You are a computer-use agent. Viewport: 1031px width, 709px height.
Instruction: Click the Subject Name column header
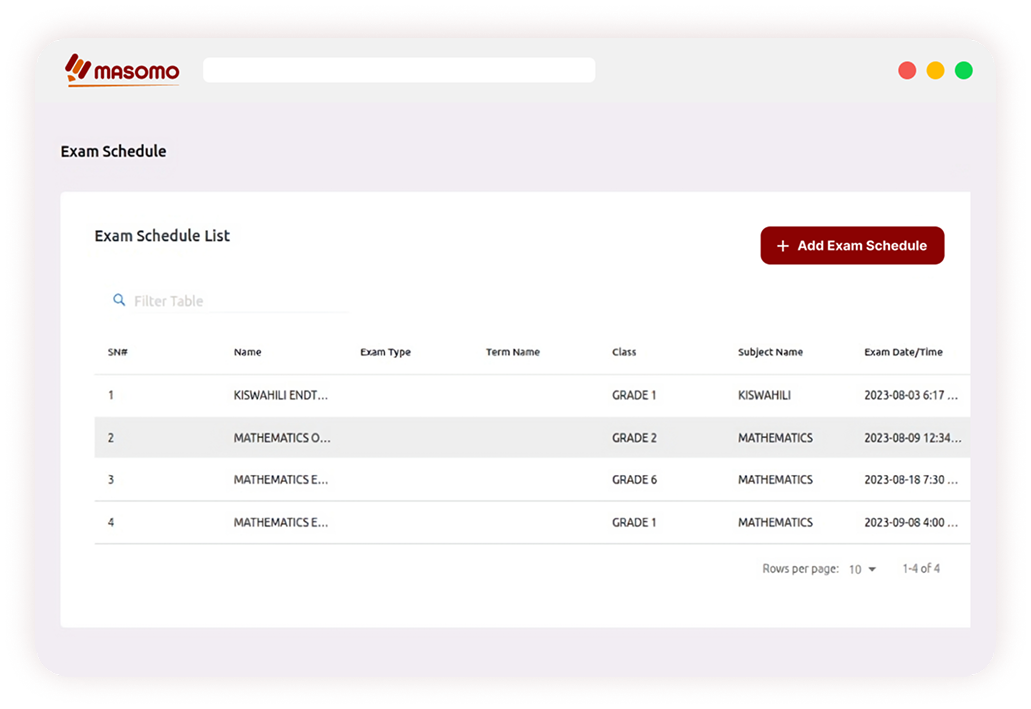pyautogui.click(x=770, y=352)
